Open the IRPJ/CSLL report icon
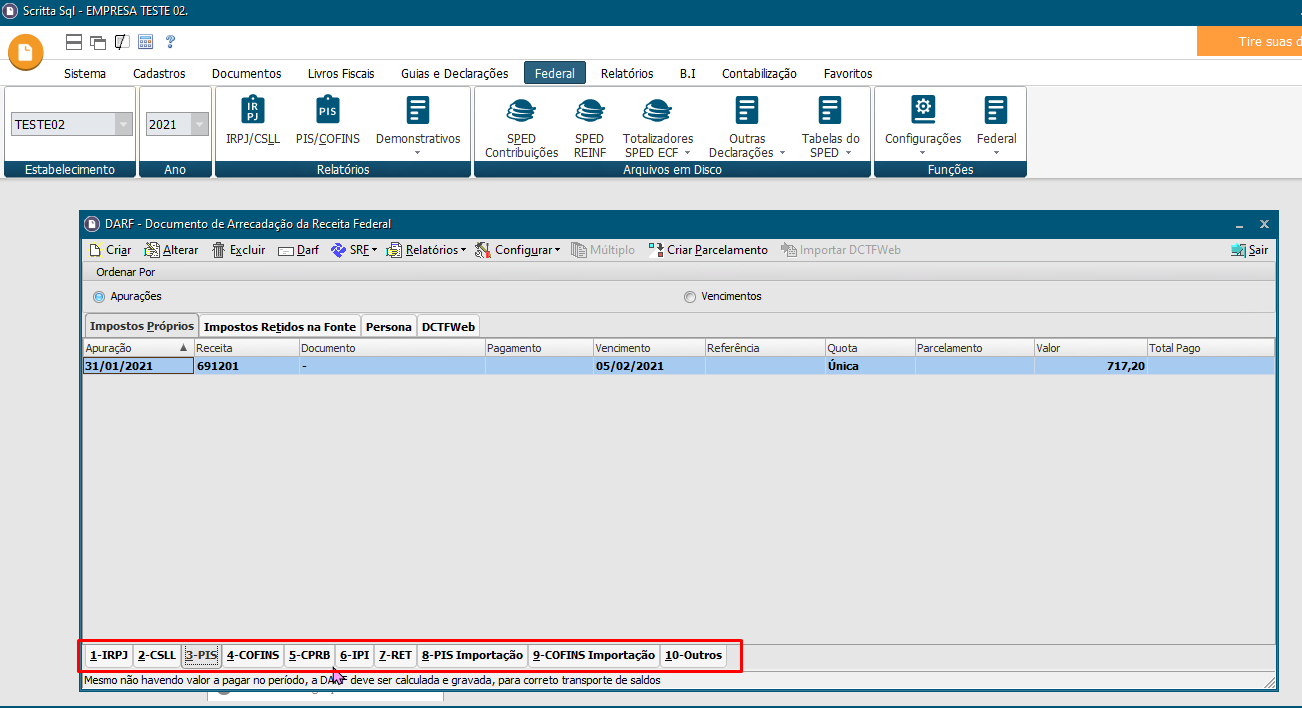This screenshot has height=708, width=1302. point(251,111)
